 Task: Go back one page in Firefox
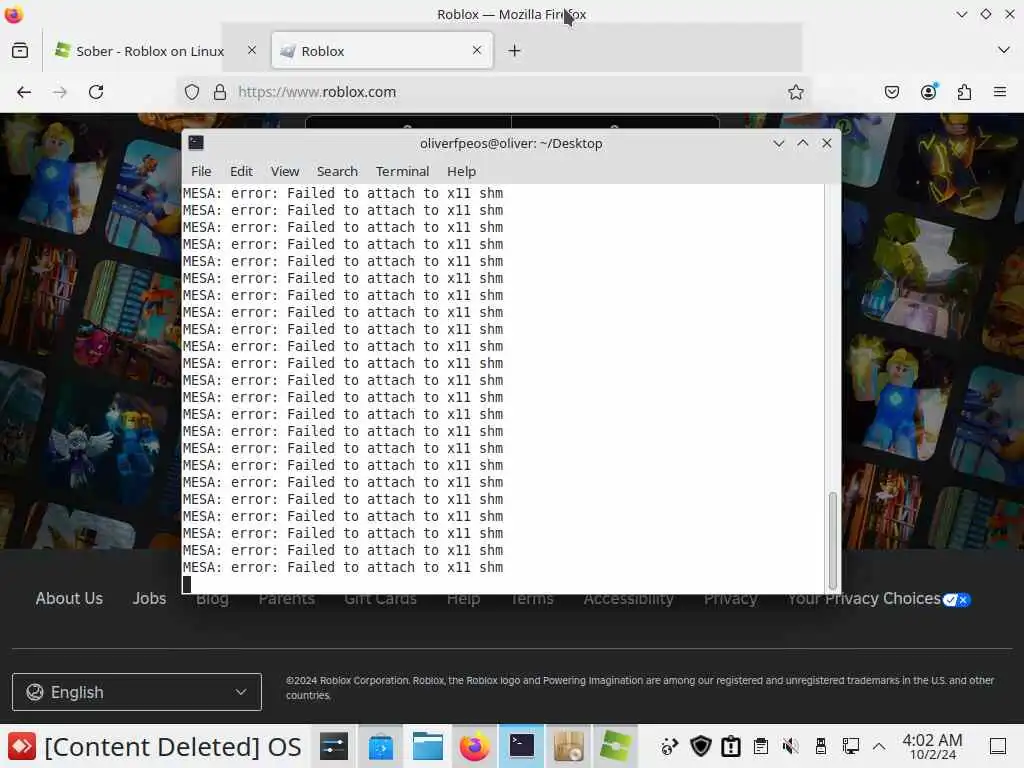pos(24,92)
